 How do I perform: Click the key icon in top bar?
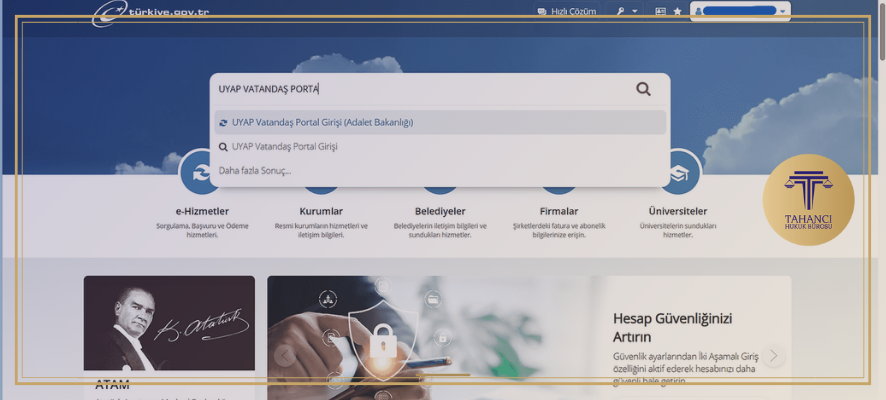(x=620, y=12)
